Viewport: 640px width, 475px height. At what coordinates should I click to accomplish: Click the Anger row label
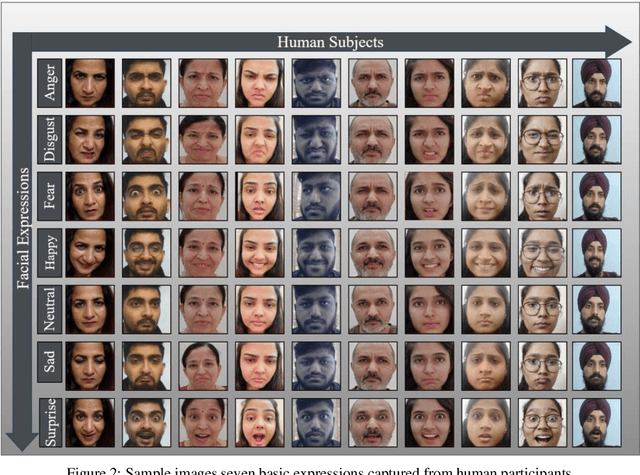pos(48,82)
